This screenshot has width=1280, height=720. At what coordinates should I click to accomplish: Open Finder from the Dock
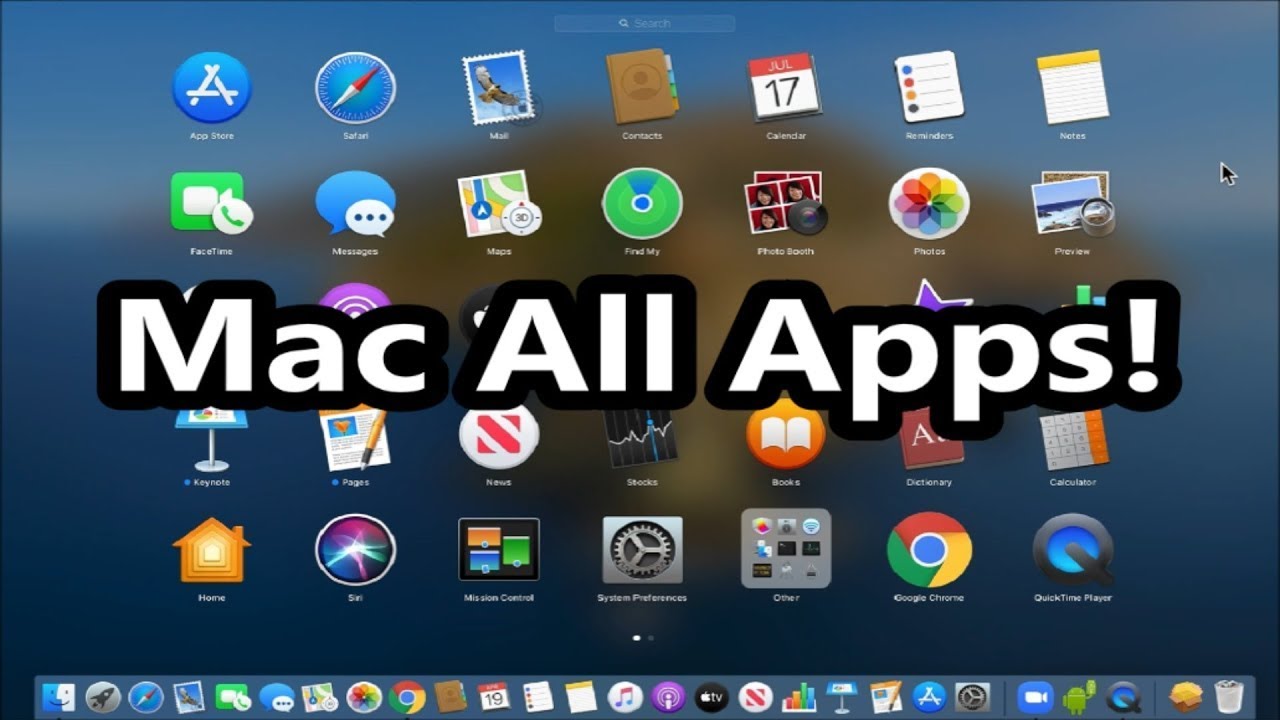tap(59, 696)
